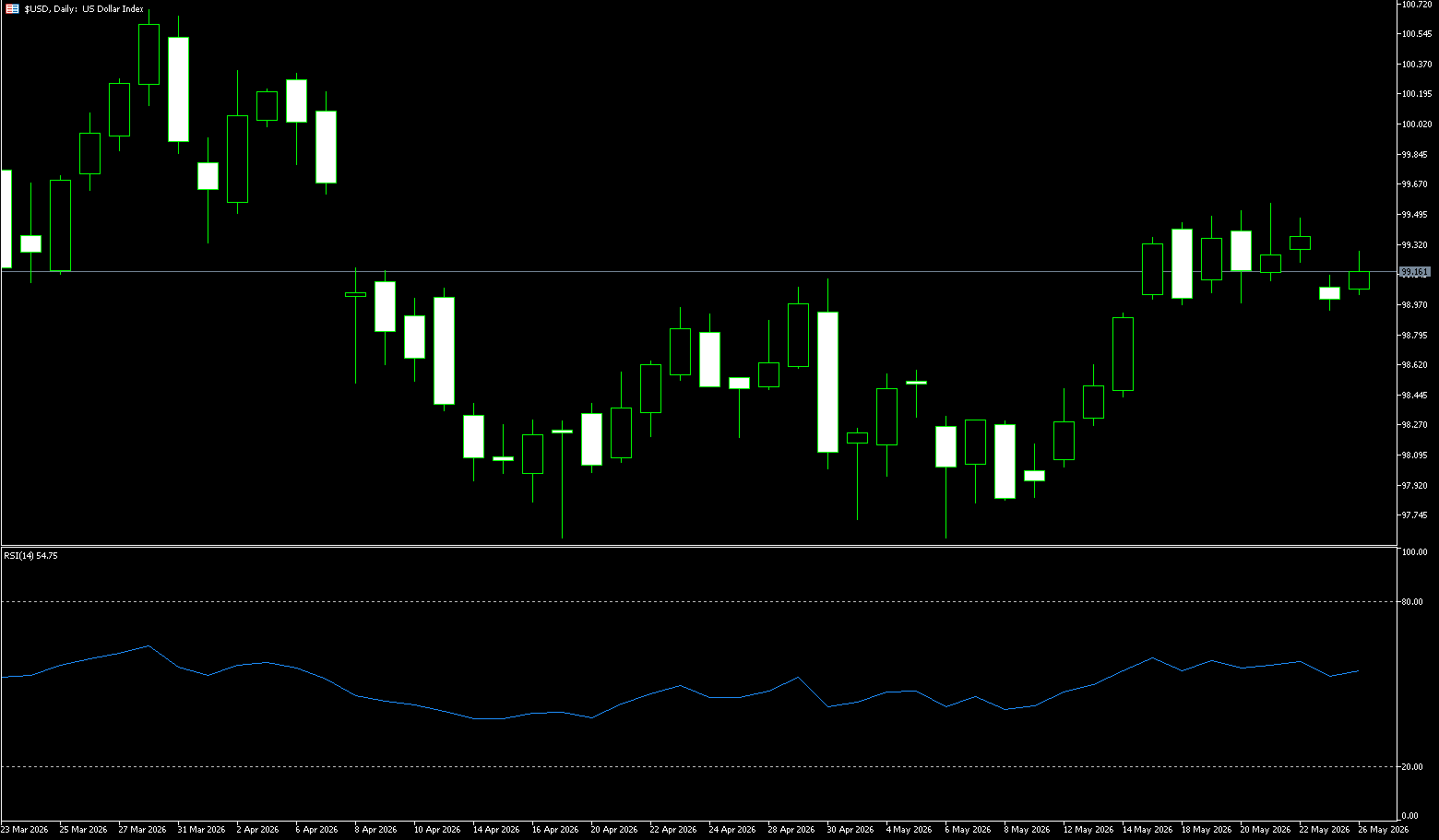Click the horizontal current price line
The height and width of the screenshot is (840, 1439).
pos(699,271)
